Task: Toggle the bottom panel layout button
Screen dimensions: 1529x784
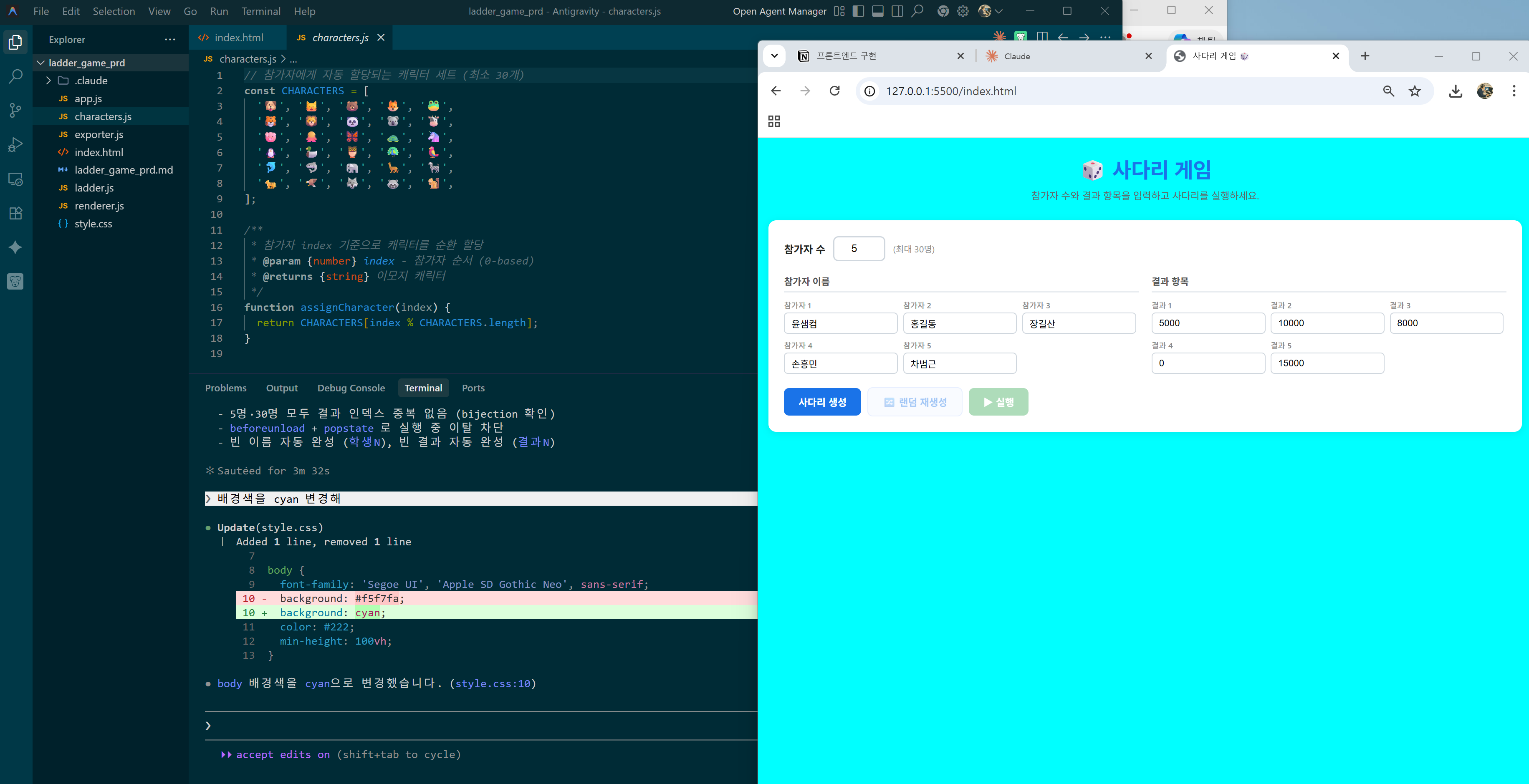Action: 878,11
